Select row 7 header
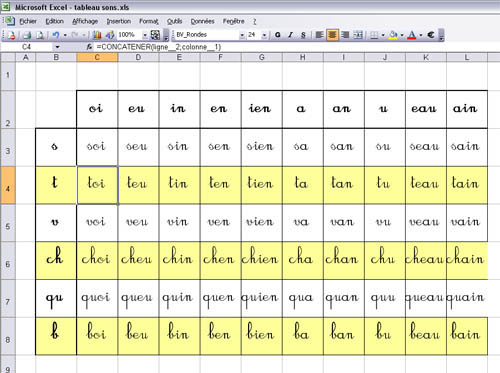Image resolution: width=500 pixels, height=373 pixels. 8,298
